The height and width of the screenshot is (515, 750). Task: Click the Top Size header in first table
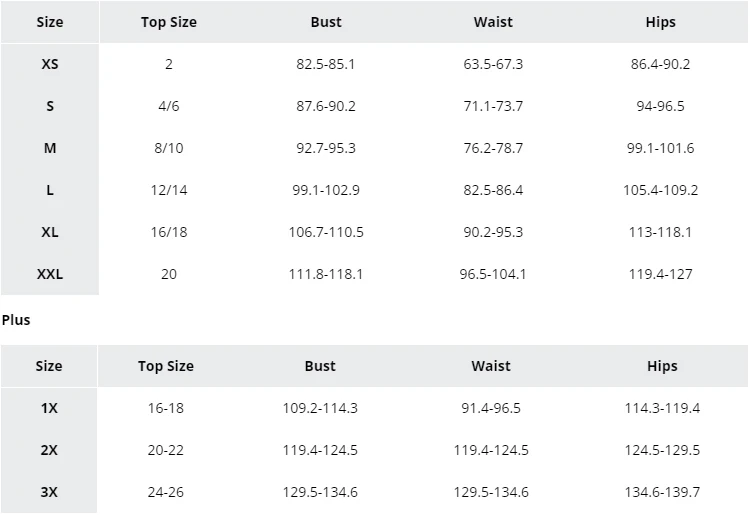pyautogui.click(x=169, y=22)
